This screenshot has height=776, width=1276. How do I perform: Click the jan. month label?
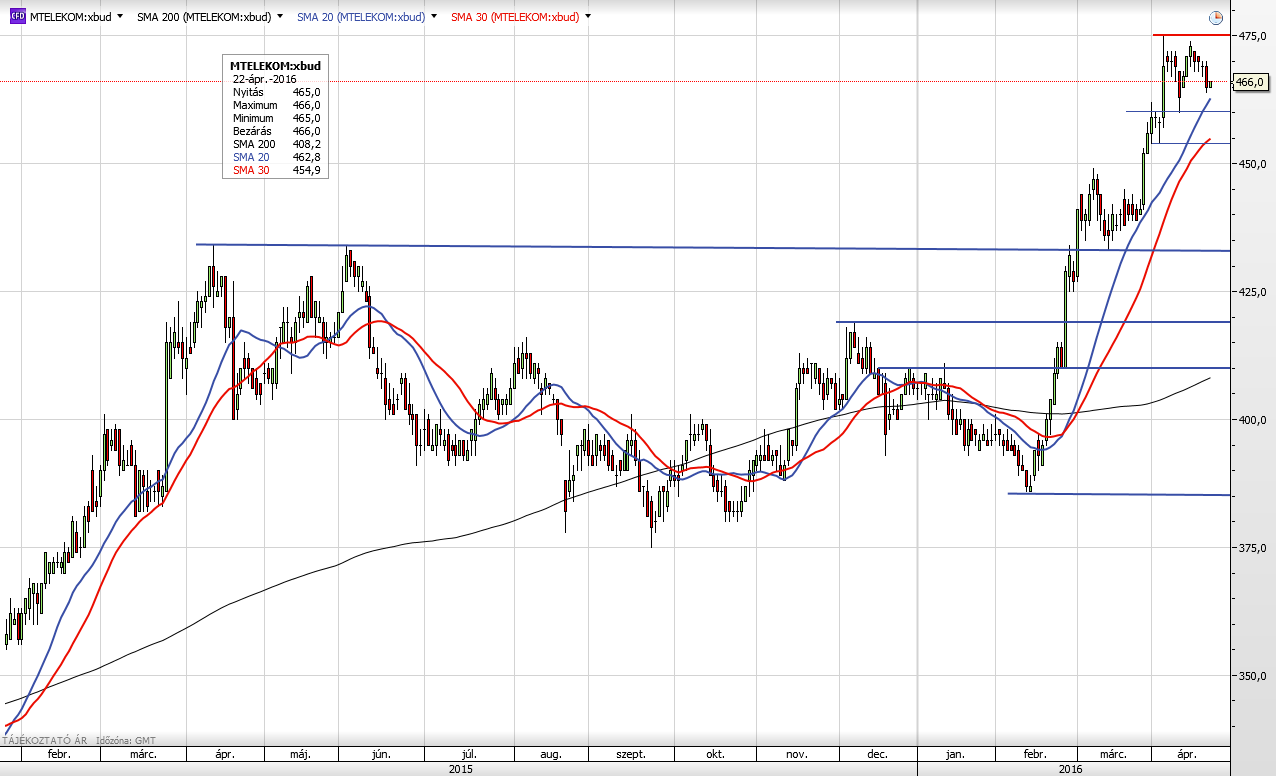click(955, 755)
